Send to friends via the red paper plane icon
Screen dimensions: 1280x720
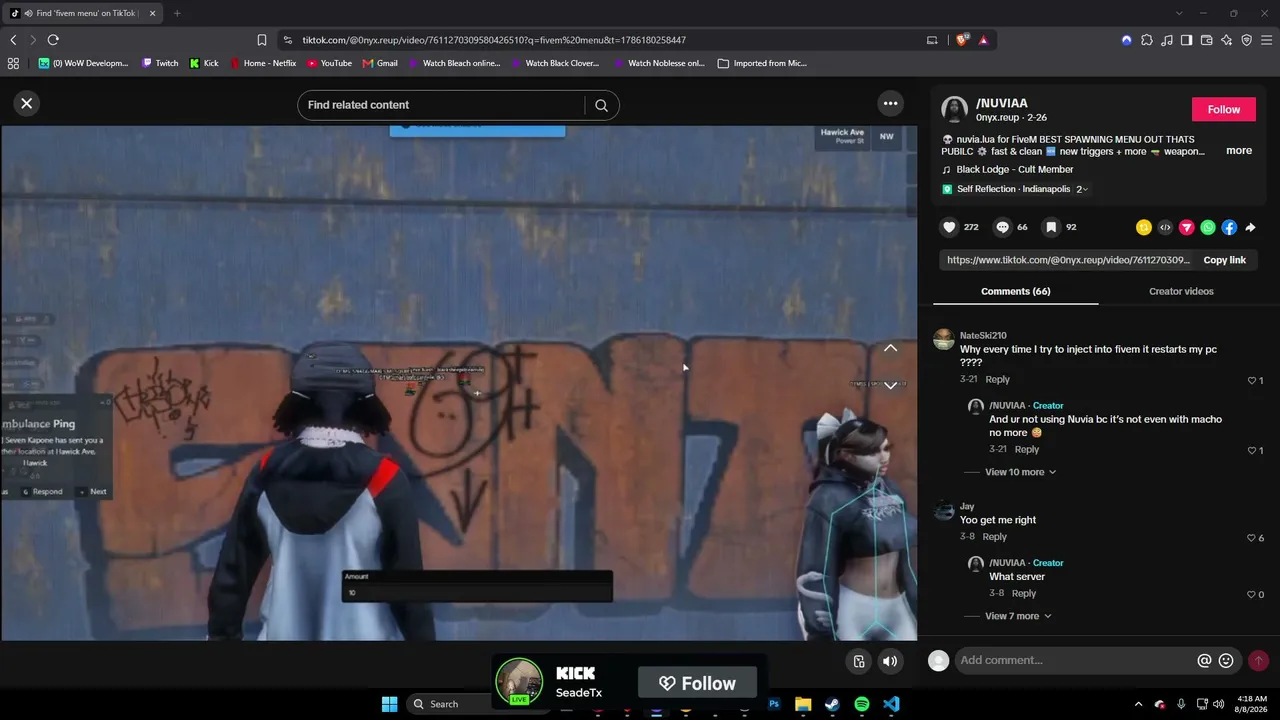tap(1186, 227)
